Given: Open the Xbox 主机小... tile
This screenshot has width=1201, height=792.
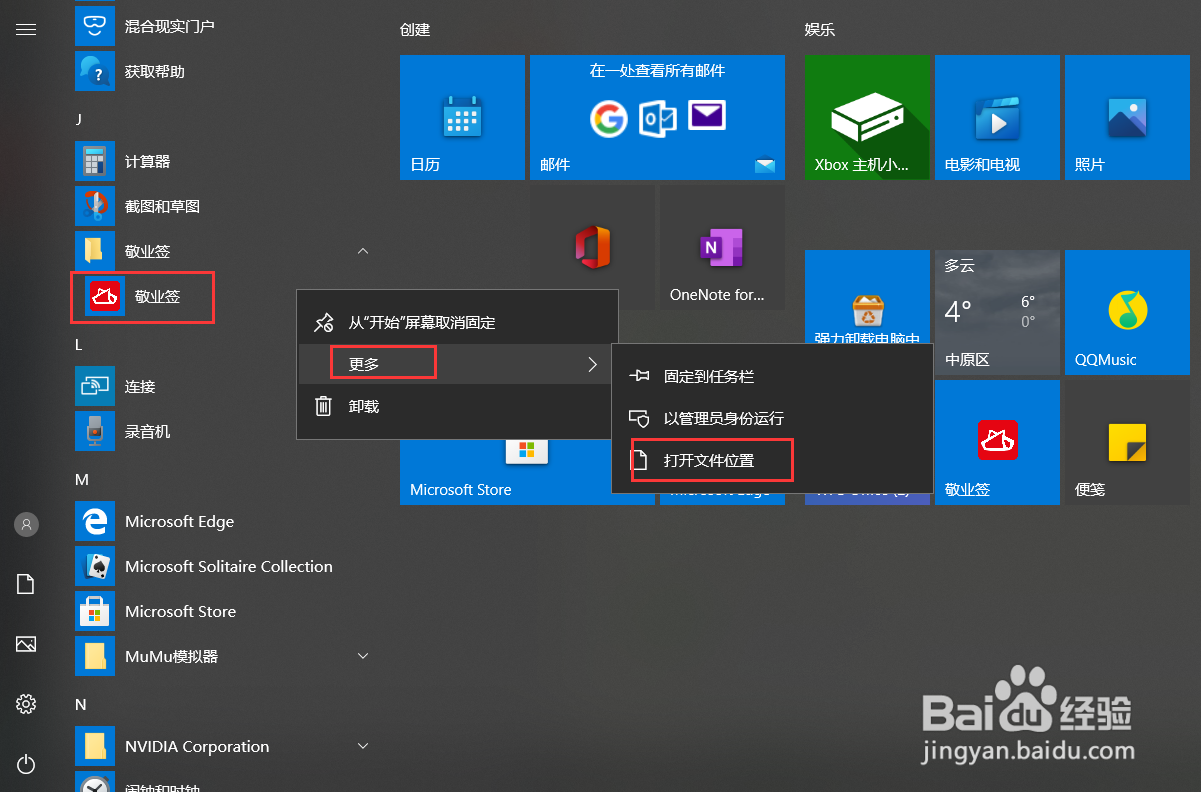Looking at the screenshot, I should 867,117.
